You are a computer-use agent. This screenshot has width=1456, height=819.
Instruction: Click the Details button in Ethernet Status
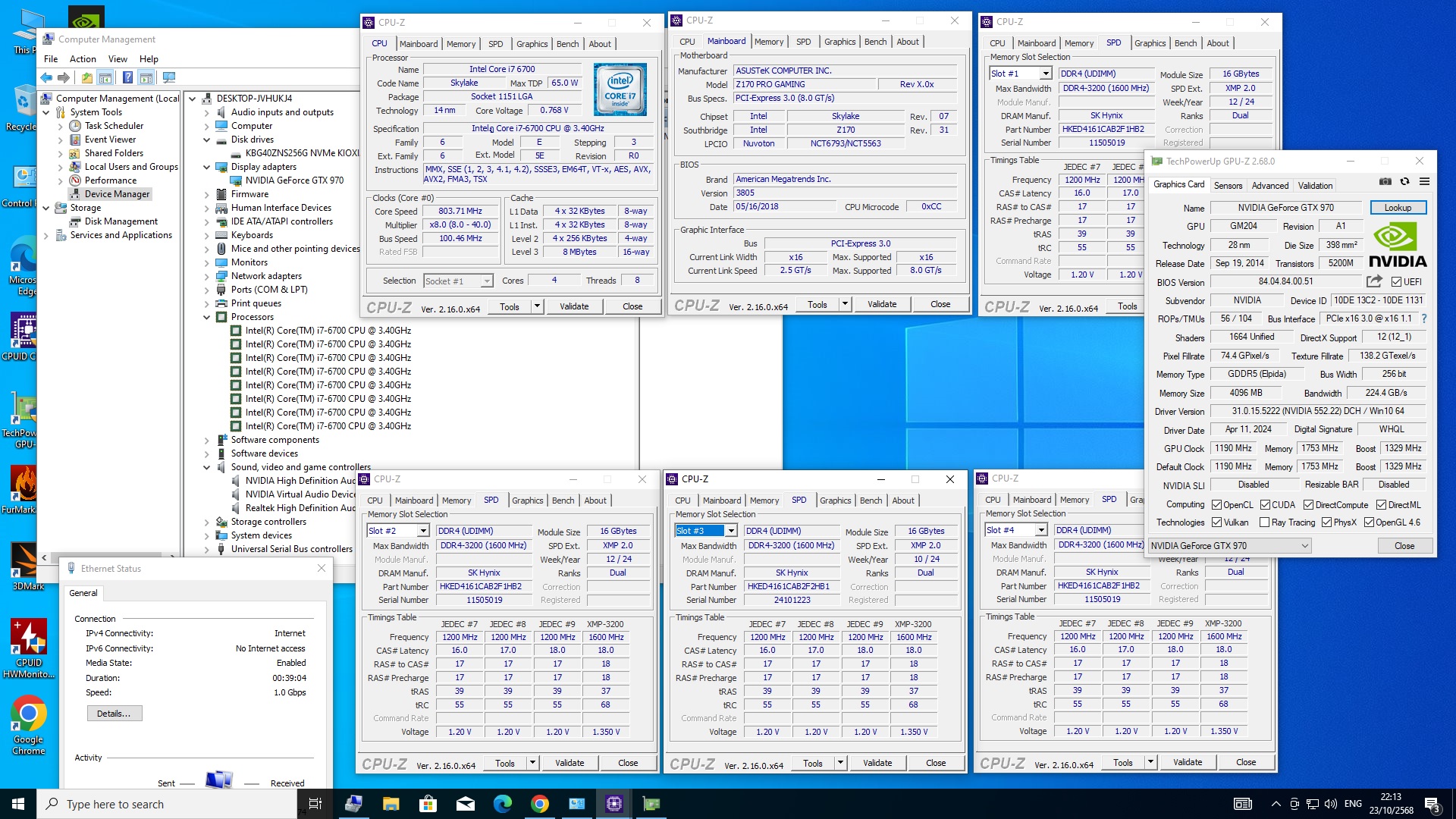click(x=114, y=714)
